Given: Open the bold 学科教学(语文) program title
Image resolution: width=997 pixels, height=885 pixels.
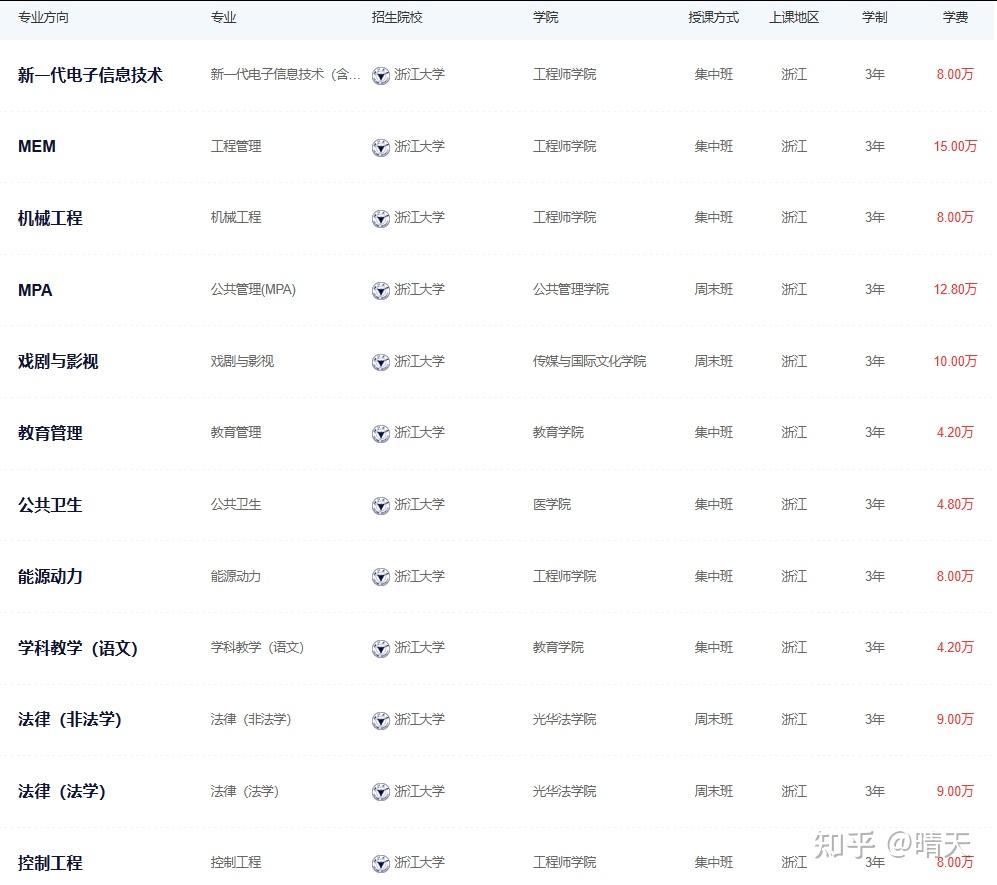Looking at the screenshot, I should pyautogui.click(x=78, y=648).
